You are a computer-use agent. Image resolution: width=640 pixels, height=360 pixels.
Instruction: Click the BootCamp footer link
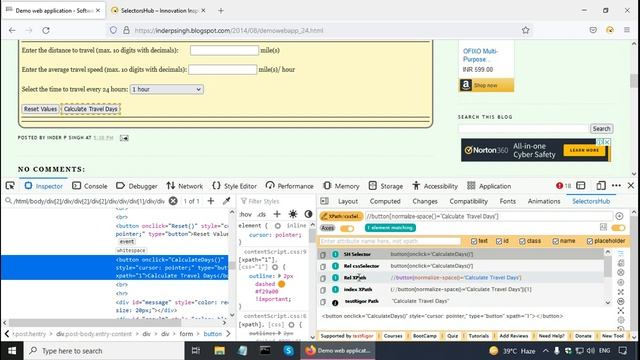click(424, 336)
